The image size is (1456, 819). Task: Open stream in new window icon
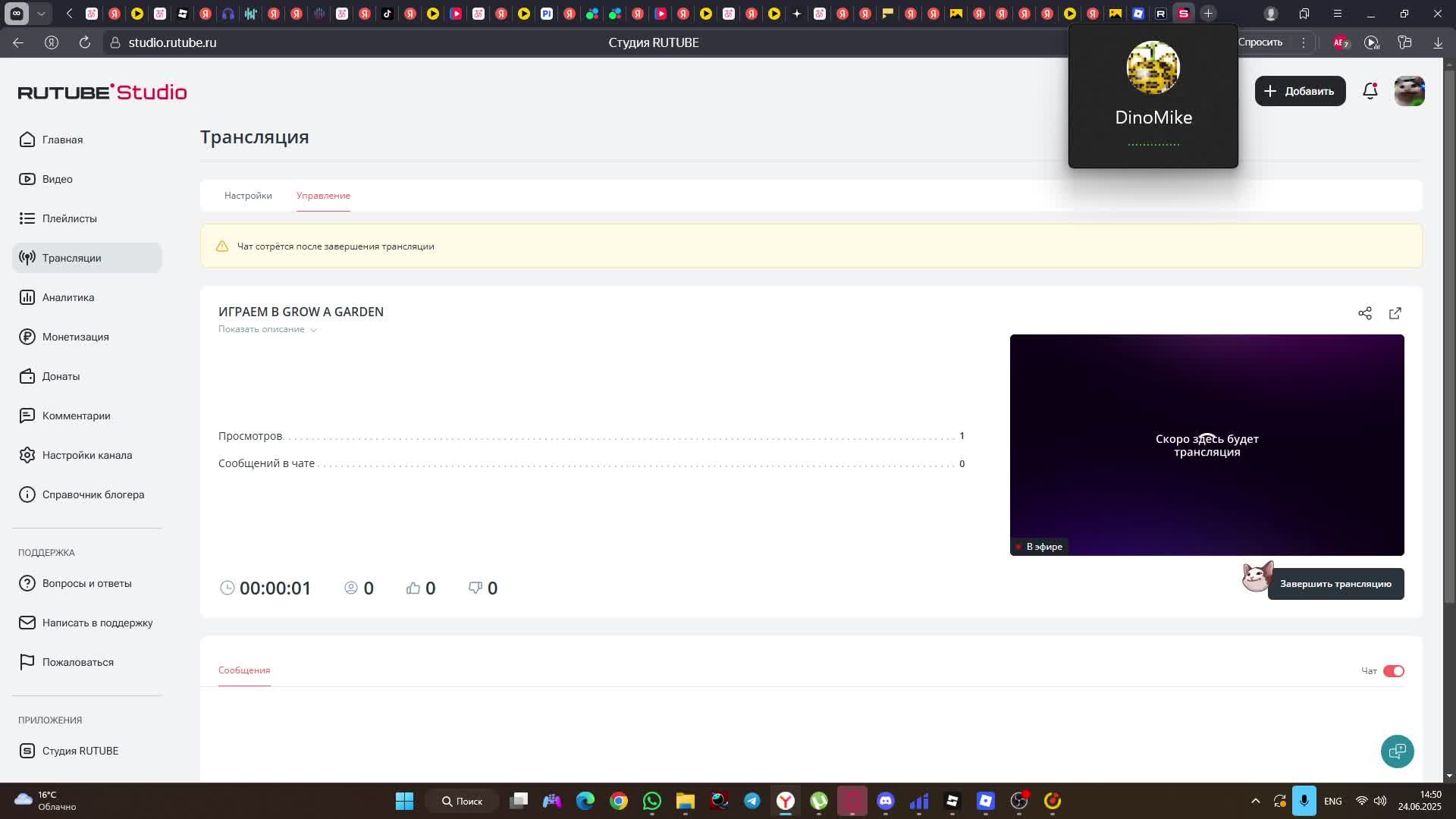coord(1395,313)
